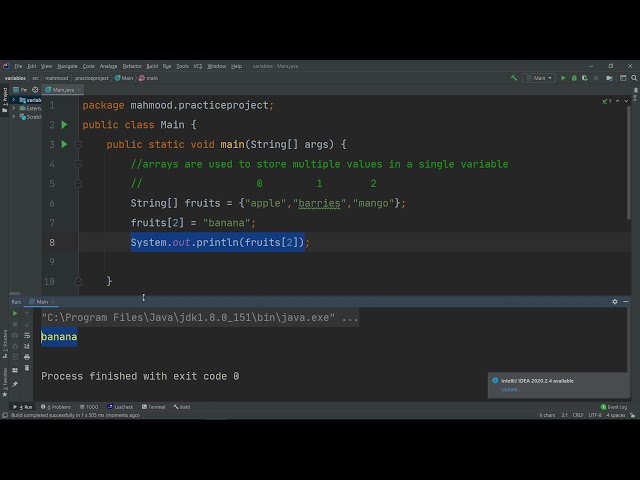Image resolution: width=640 pixels, height=480 pixels.
Task: Open the Navigate menu
Action: [x=67, y=66]
